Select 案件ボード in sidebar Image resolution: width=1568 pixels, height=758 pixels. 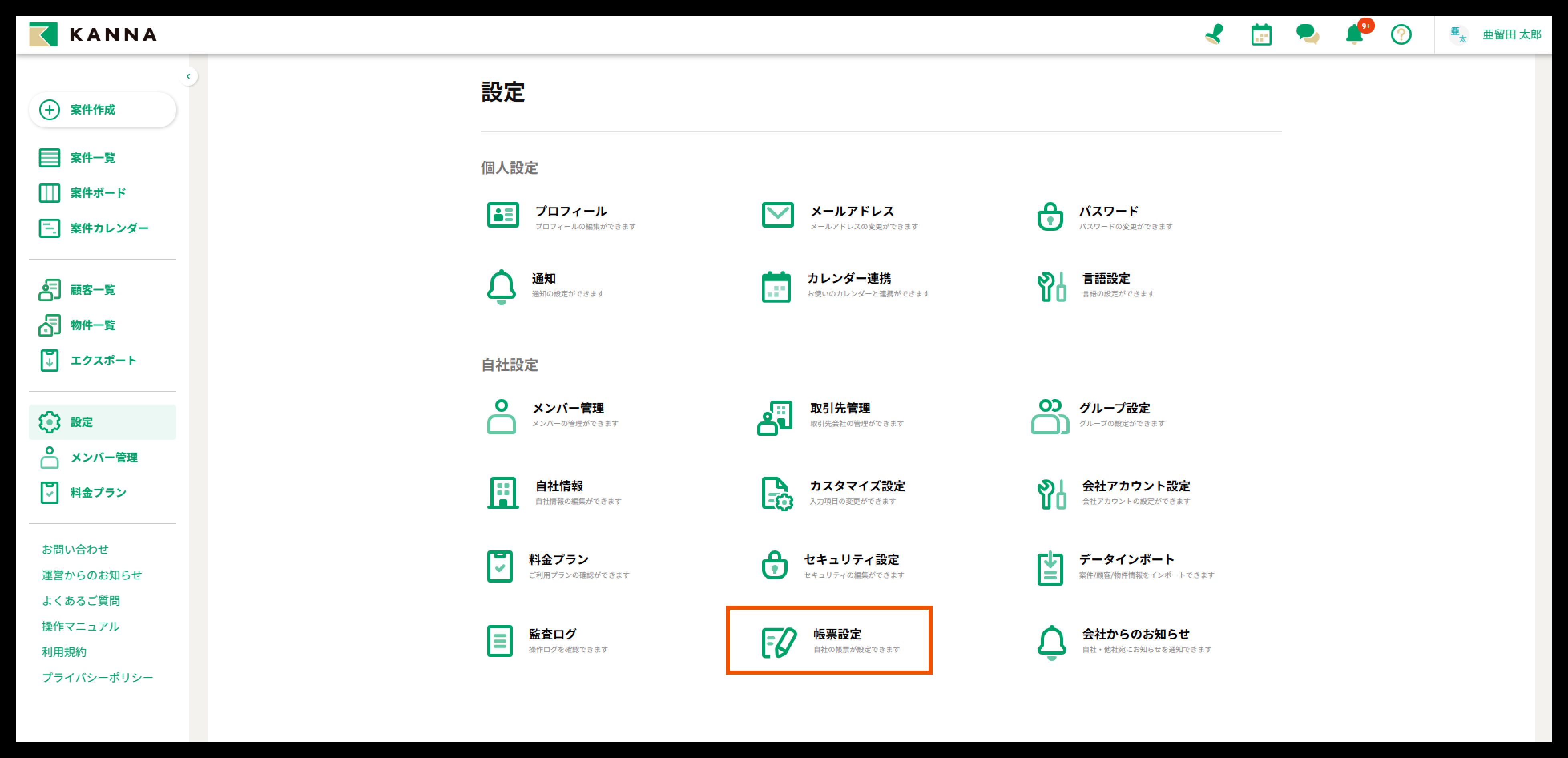[x=97, y=193]
